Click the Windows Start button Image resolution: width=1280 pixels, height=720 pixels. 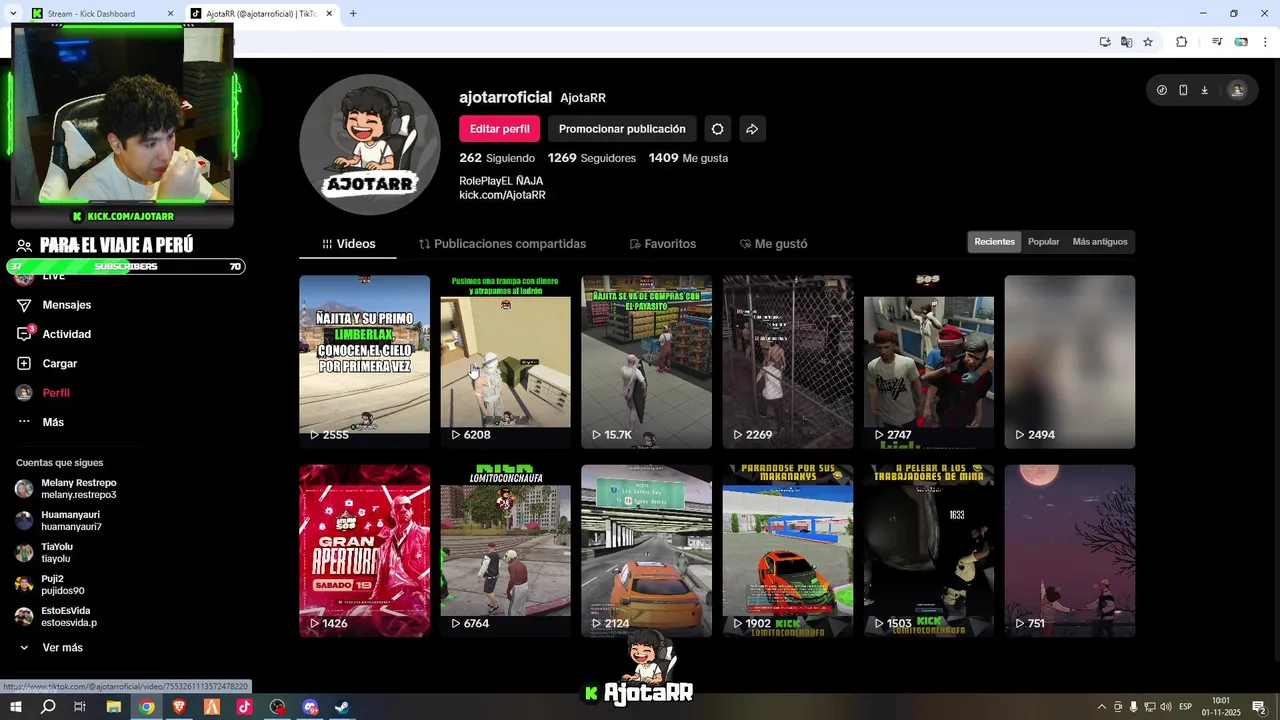tap(16, 707)
